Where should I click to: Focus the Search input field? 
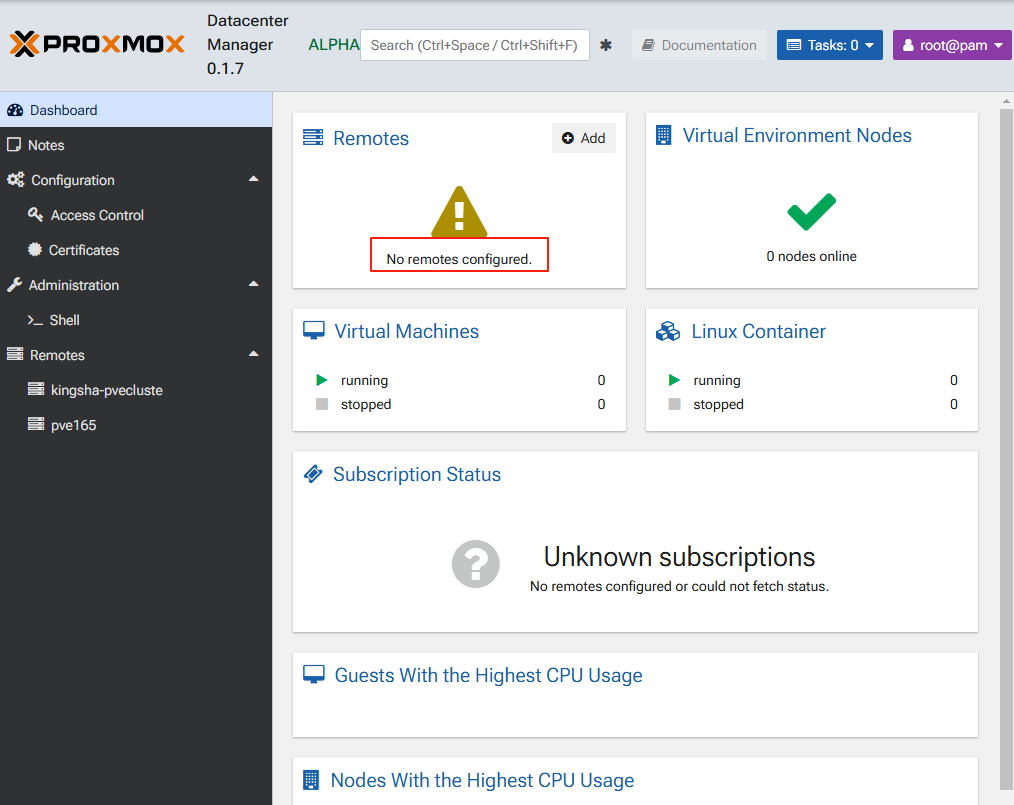(x=475, y=45)
